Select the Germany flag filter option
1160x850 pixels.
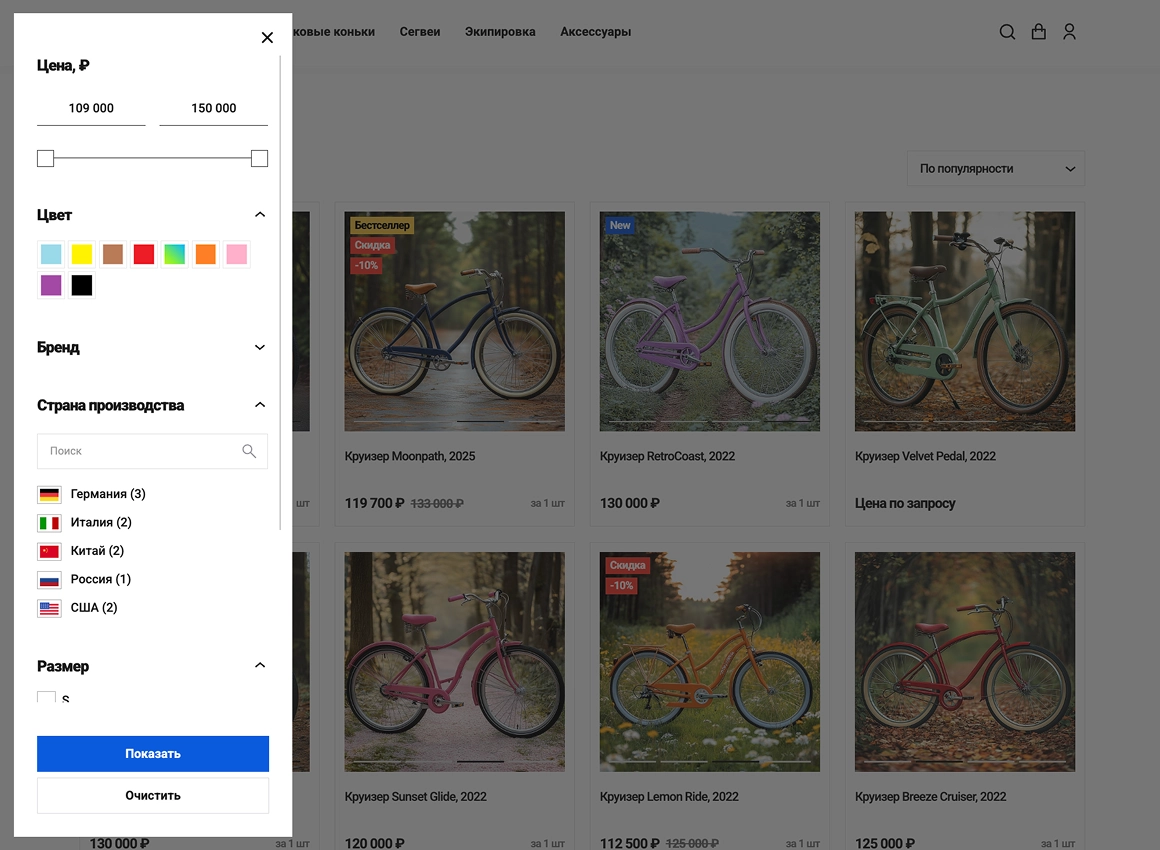[49, 494]
